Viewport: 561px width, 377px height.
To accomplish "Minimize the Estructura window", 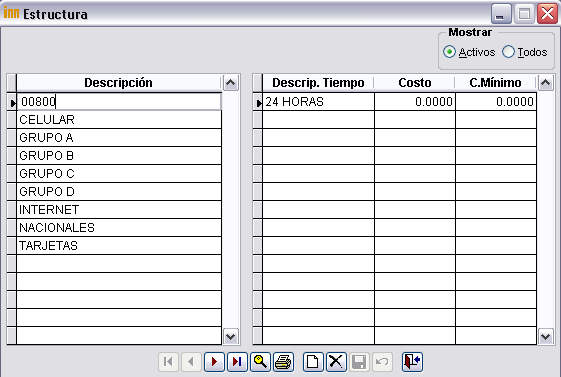I will 501,14.
